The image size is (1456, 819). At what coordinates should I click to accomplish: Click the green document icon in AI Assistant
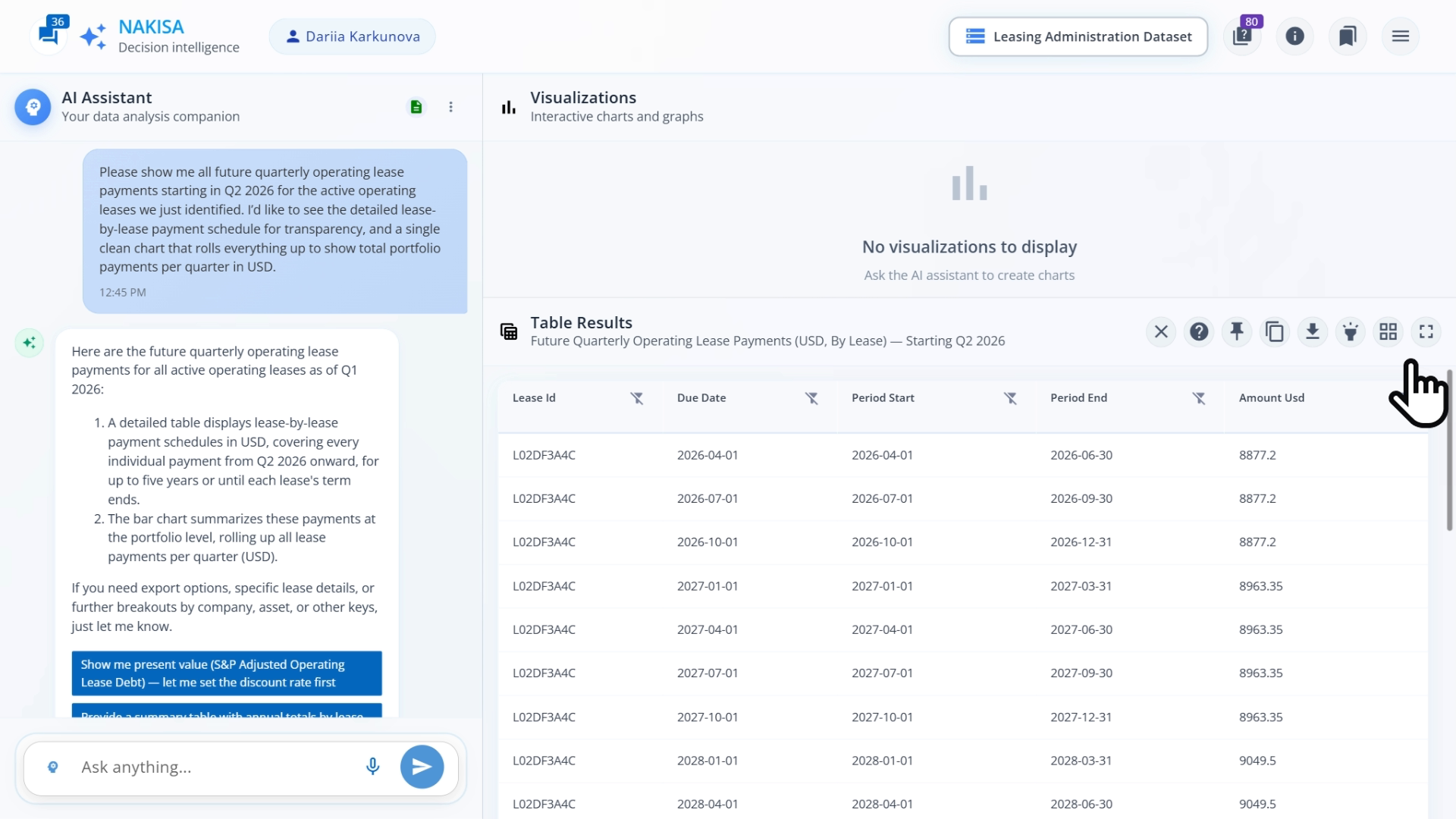pyautogui.click(x=416, y=107)
